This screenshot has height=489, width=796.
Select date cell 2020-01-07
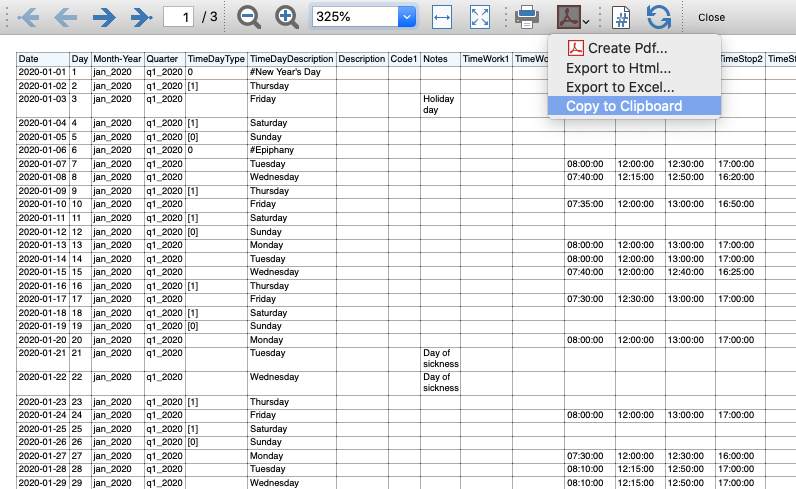[x=42, y=164]
